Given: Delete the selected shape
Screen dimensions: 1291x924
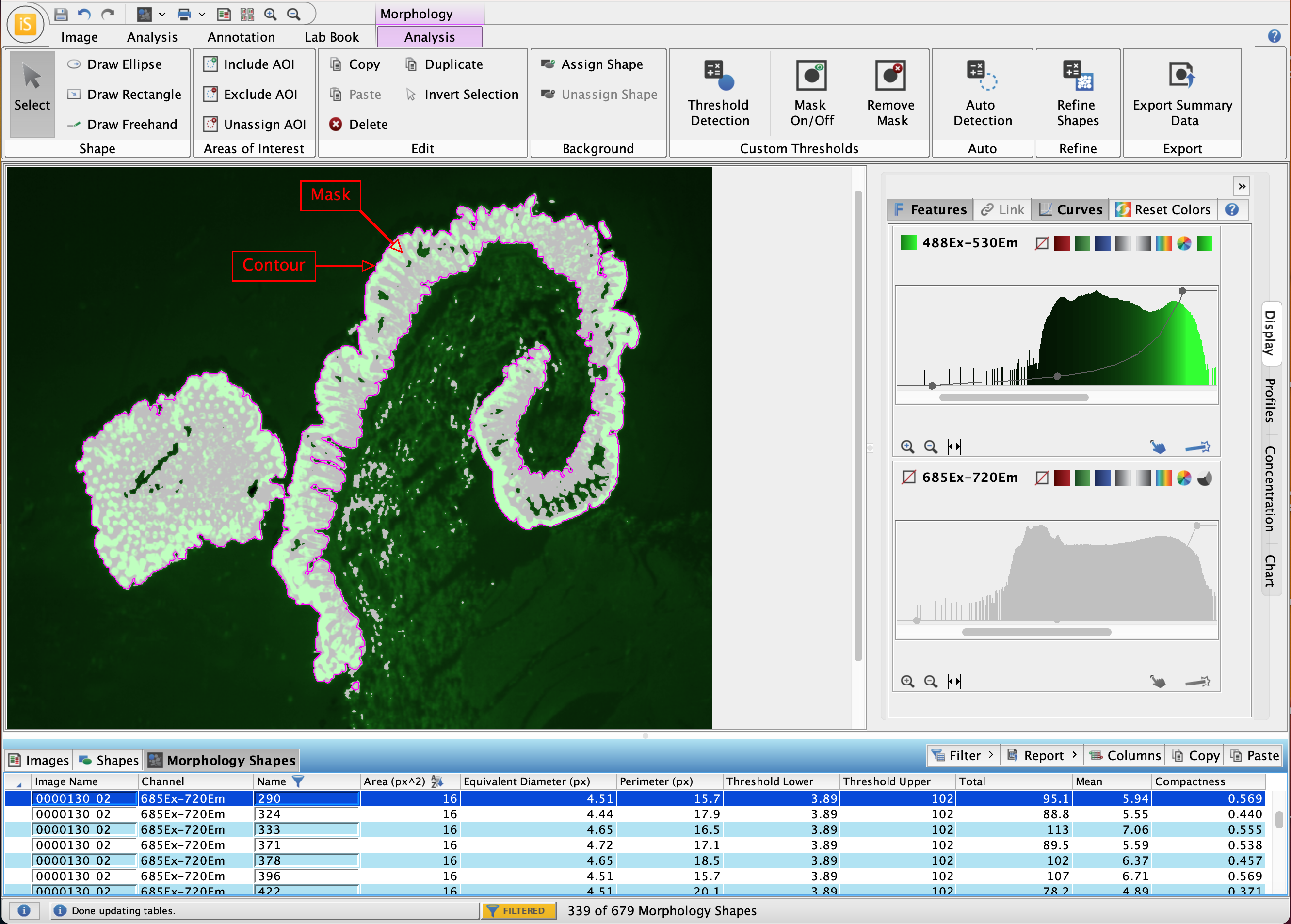Looking at the screenshot, I should pos(358,124).
